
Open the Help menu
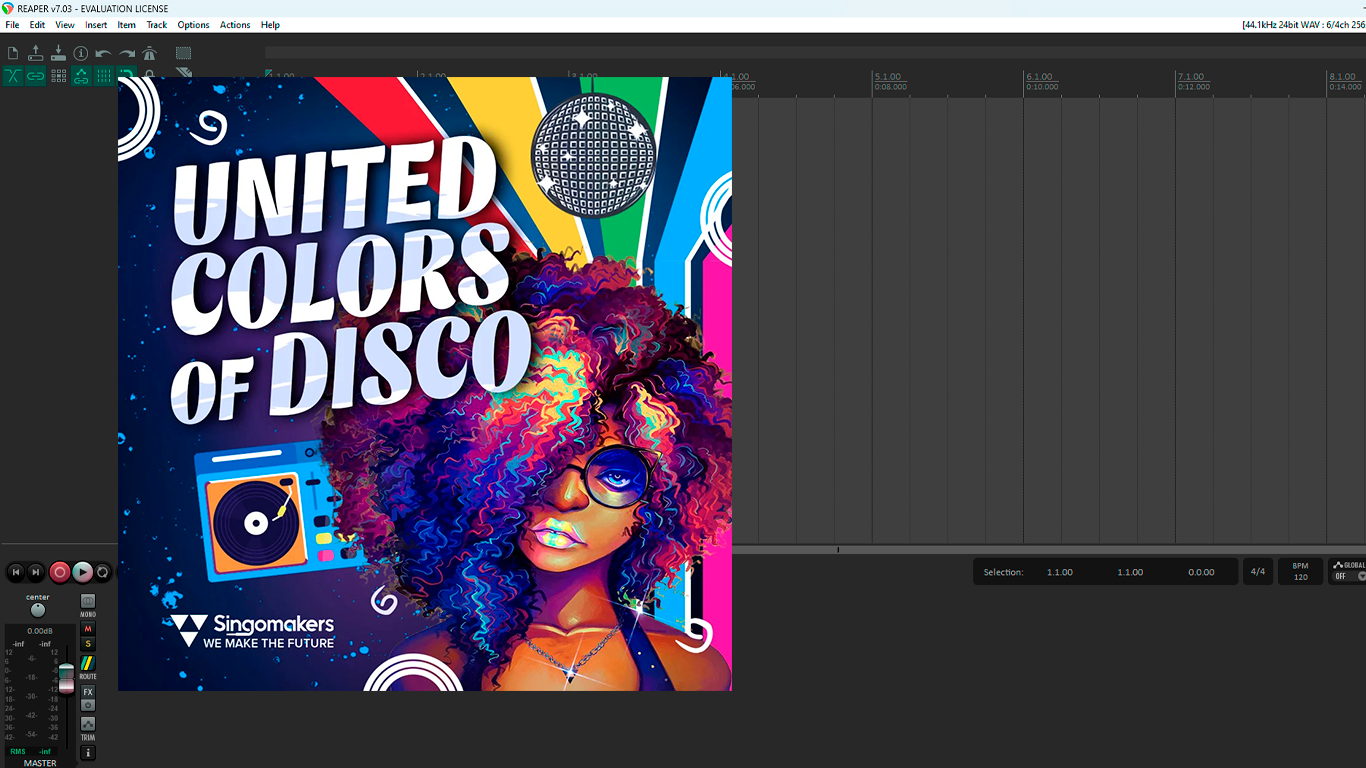pyautogui.click(x=270, y=25)
